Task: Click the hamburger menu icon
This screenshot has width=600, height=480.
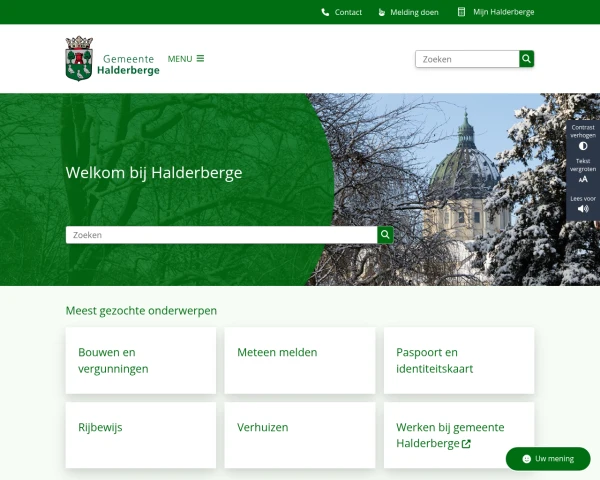Action: click(201, 59)
